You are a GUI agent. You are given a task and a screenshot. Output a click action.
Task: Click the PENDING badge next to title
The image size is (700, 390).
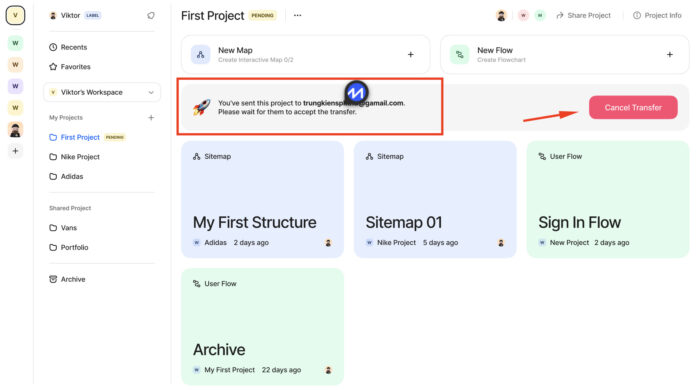[262, 16]
